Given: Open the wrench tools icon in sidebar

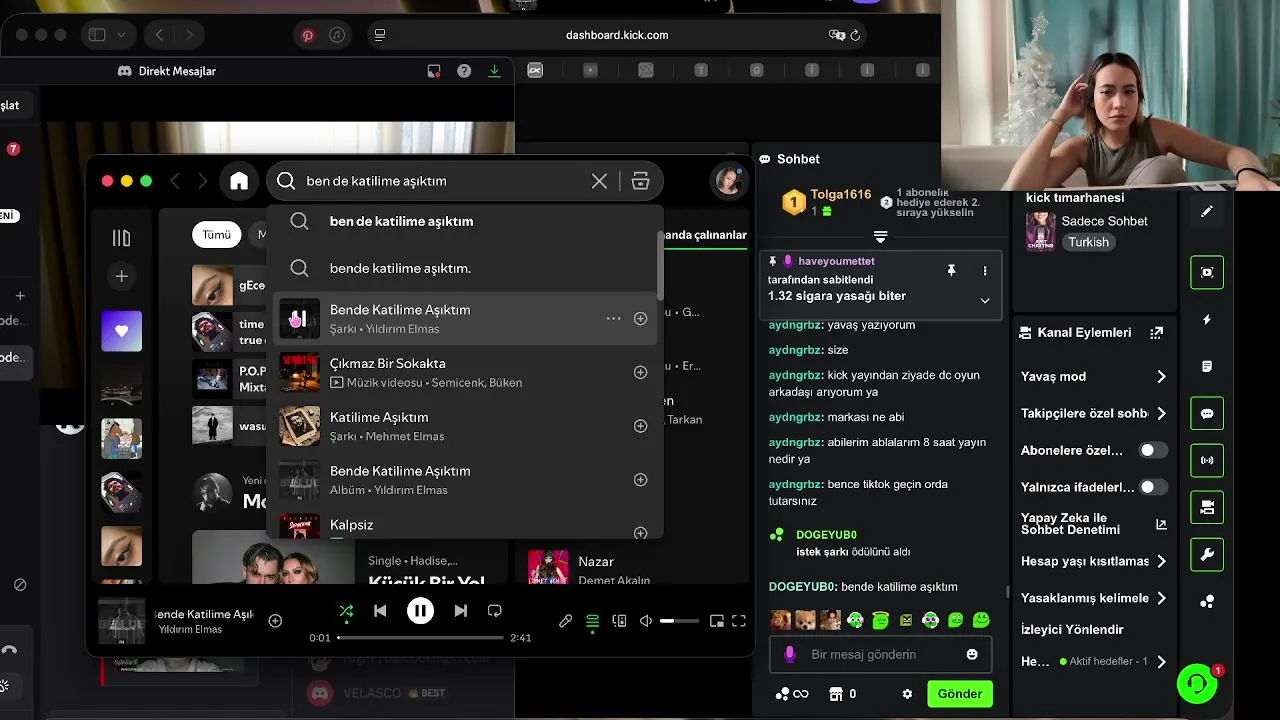Looking at the screenshot, I should click(x=1207, y=555).
